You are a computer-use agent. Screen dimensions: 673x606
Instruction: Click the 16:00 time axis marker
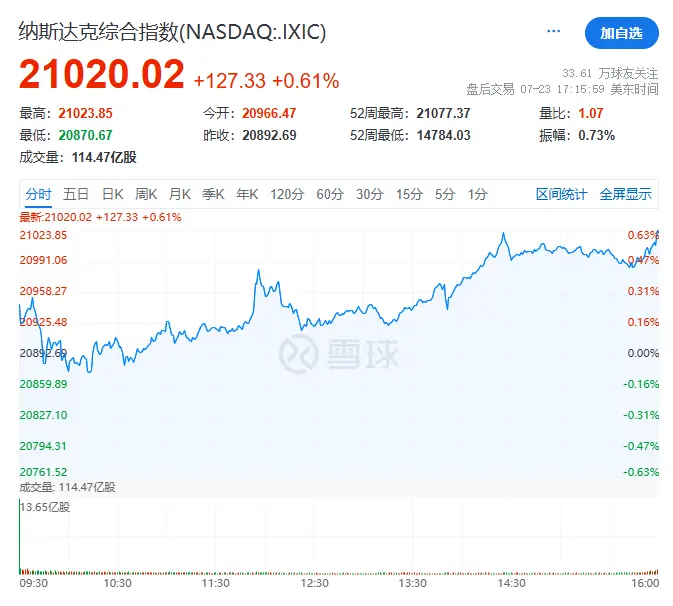click(x=645, y=583)
